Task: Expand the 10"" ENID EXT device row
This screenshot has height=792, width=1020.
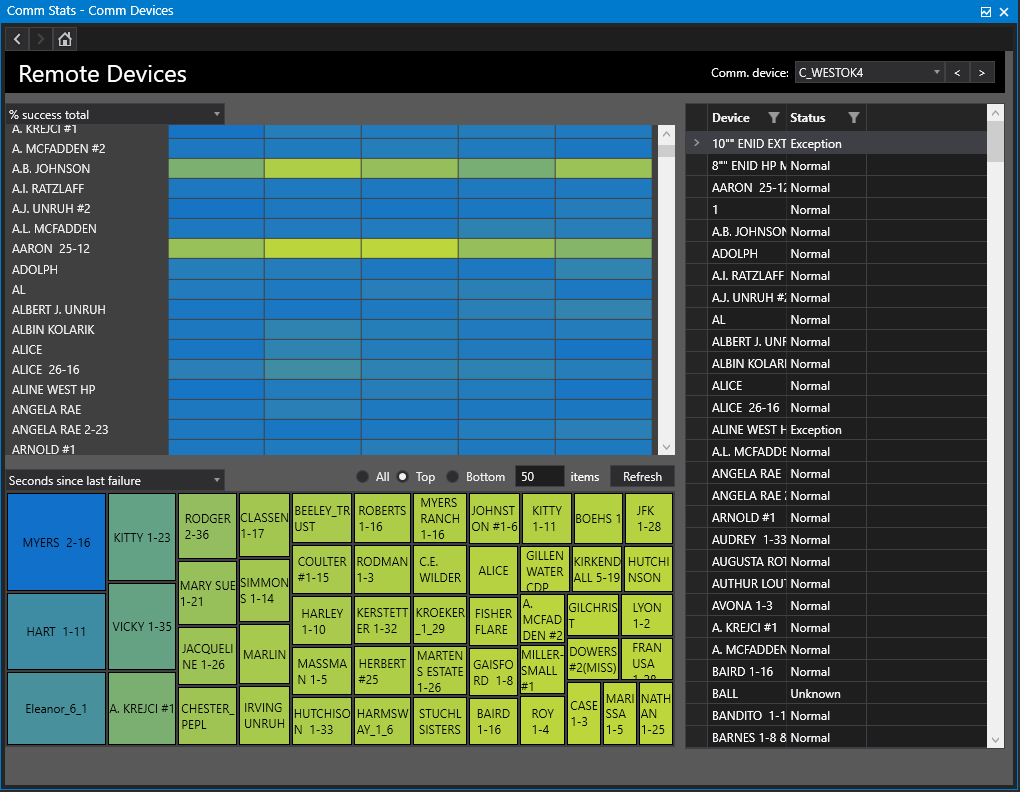Action: 696,143
